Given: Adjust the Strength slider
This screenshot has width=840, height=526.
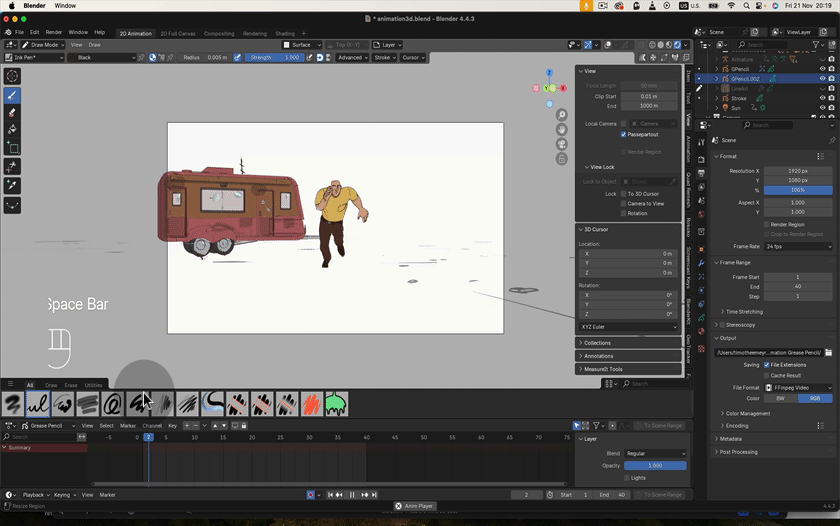Looking at the screenshot, I should 273,58.
